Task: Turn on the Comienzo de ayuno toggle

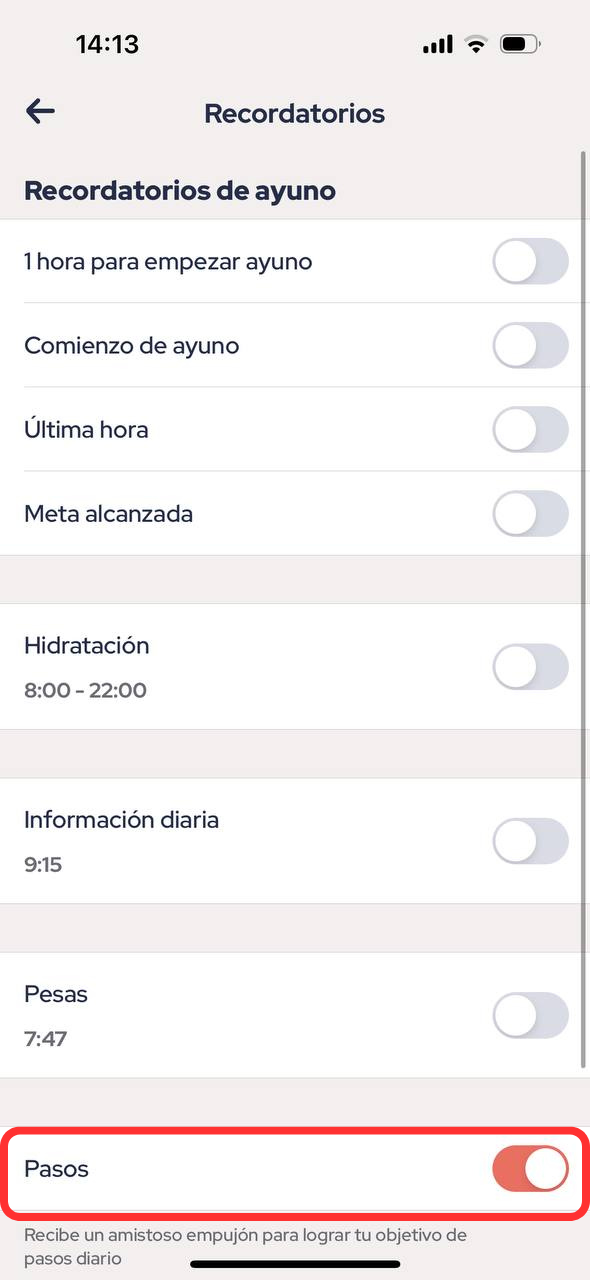Action: (531, 346)
